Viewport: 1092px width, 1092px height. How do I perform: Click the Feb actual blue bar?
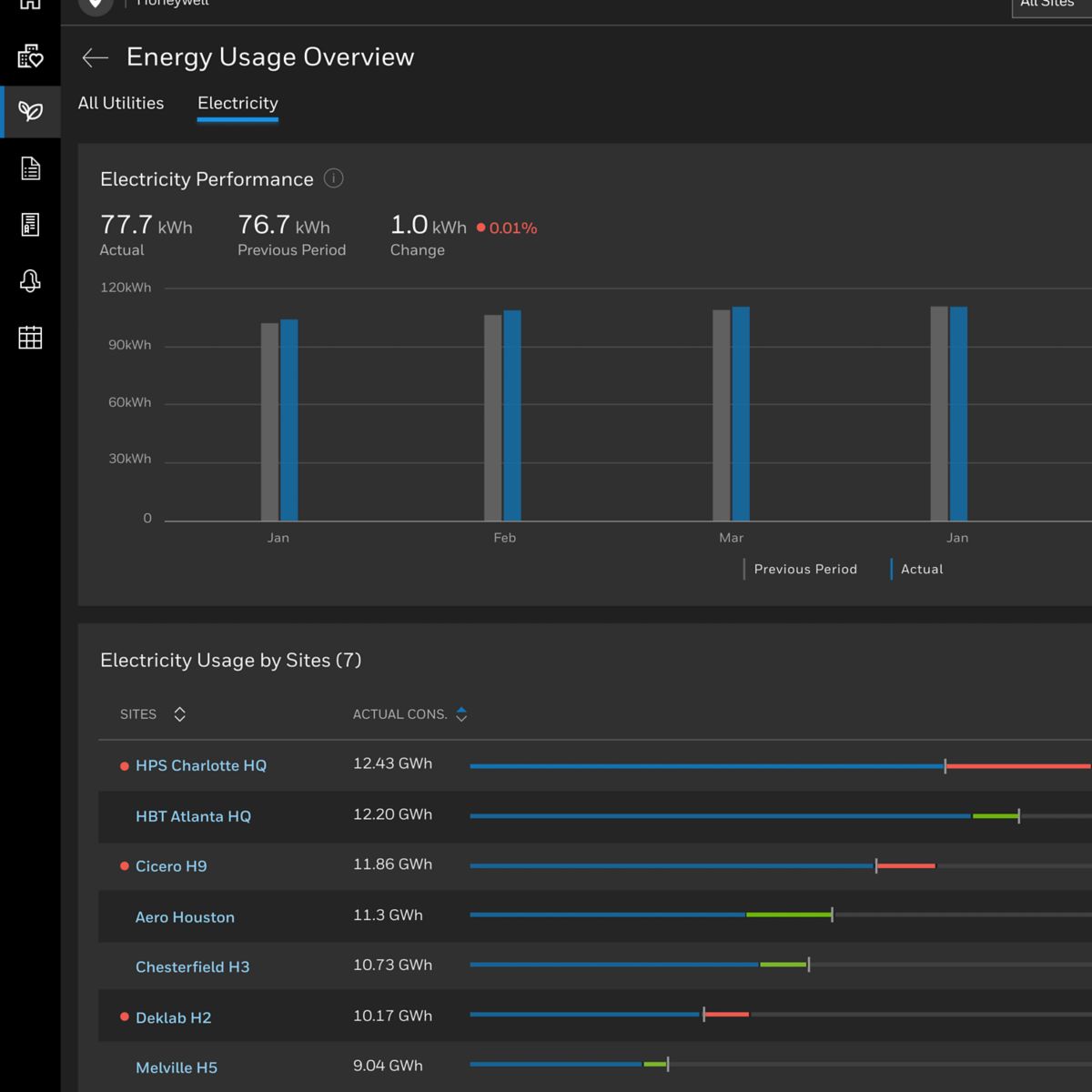click(512, 416)
